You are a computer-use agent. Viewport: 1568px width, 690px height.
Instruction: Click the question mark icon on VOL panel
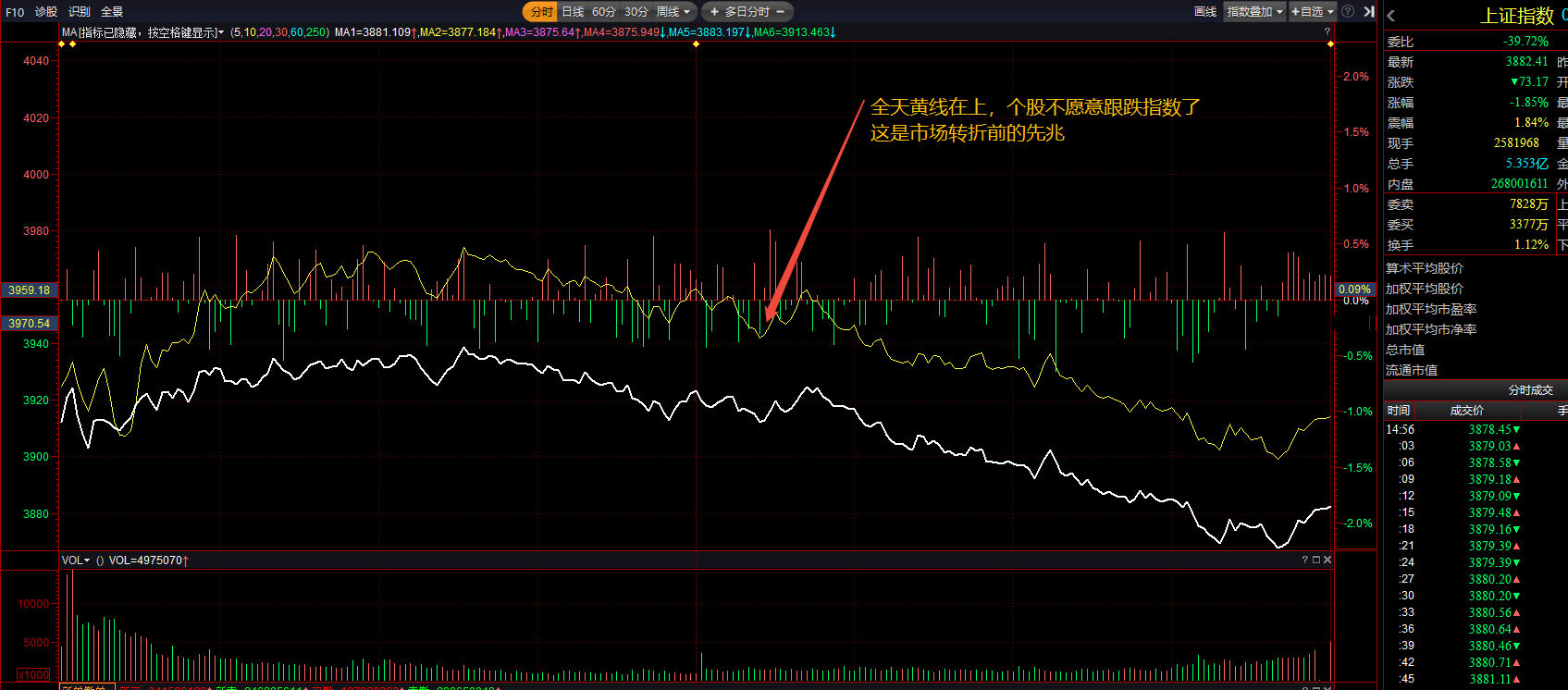[x=1305, y=560]
